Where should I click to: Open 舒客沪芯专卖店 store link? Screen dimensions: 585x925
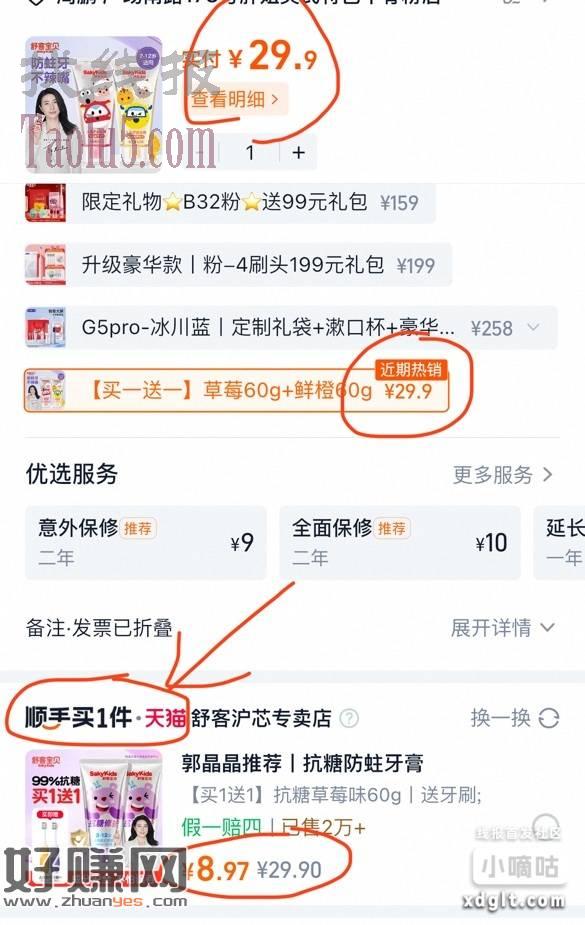[x=261, y=718]
